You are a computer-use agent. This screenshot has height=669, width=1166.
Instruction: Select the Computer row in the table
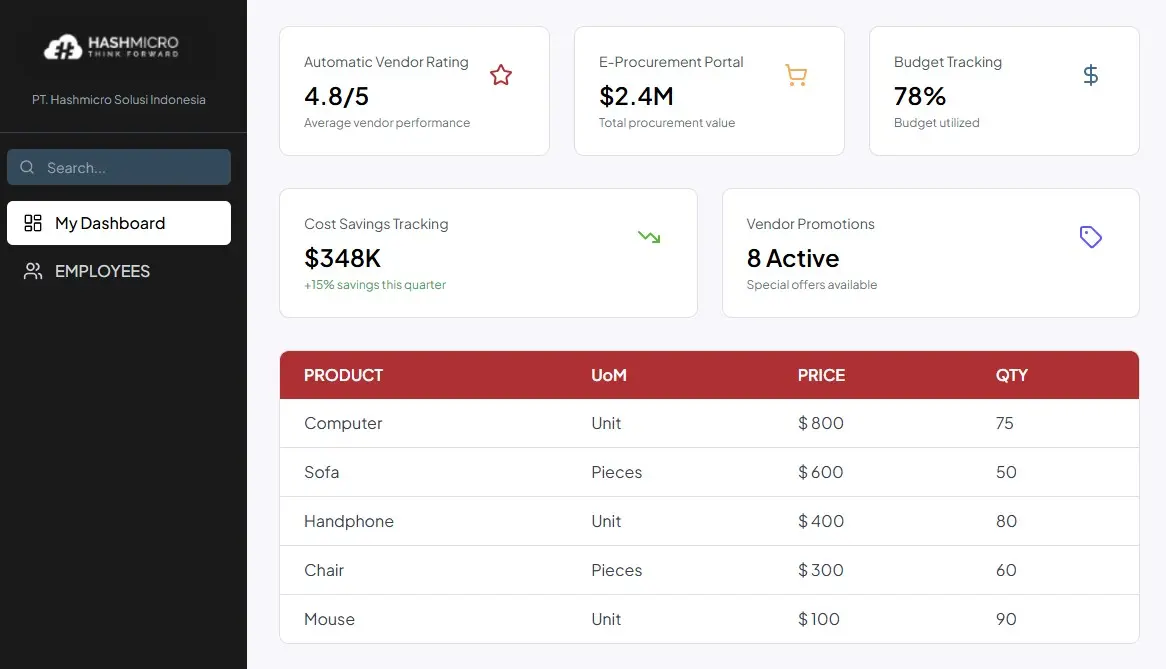[343, 423]
